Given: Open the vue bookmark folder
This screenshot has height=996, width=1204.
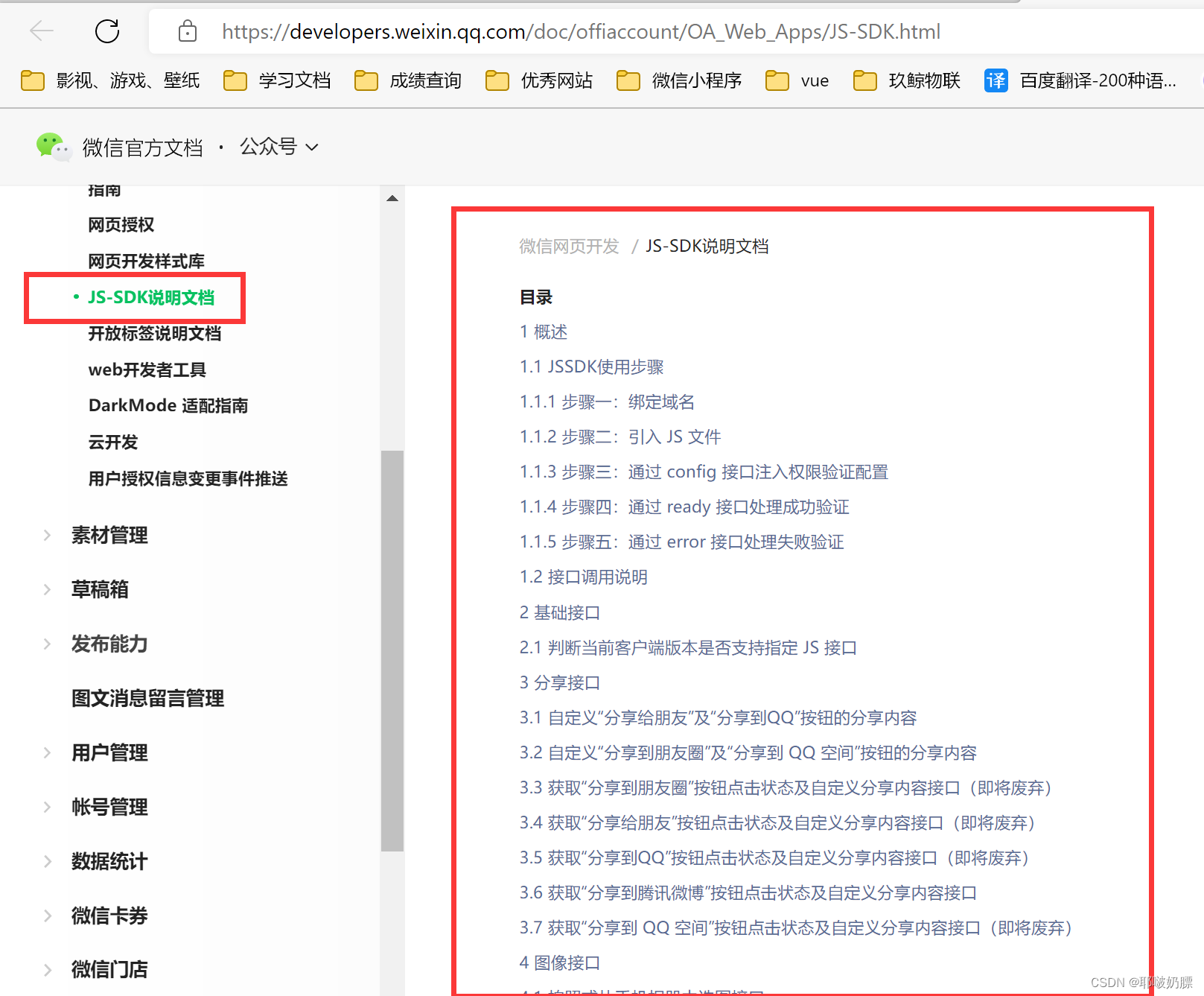Looking at the screenshot, I should tap(797, 80).
